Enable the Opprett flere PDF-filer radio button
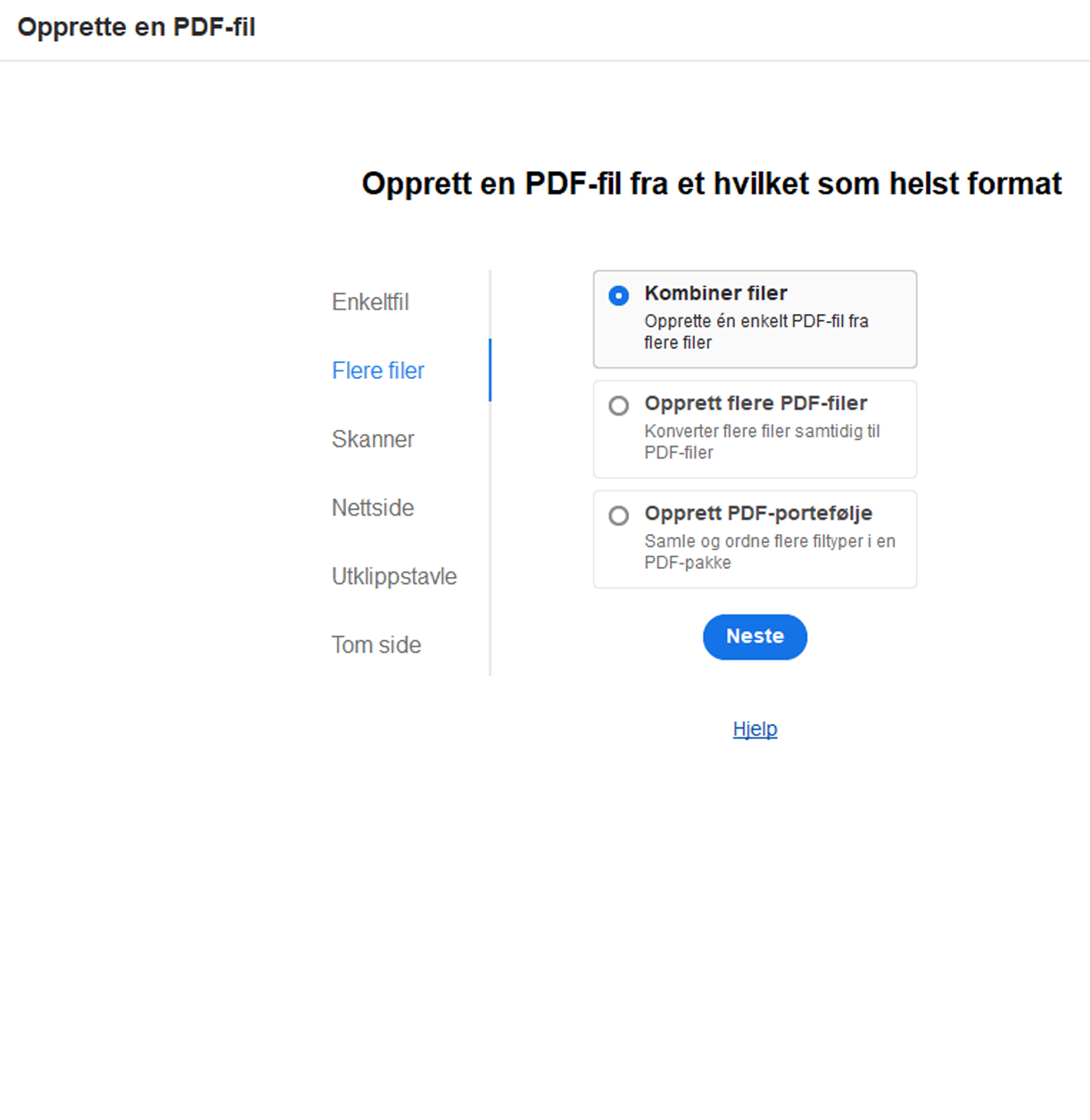1090x1120 pixels. (619, 406)
